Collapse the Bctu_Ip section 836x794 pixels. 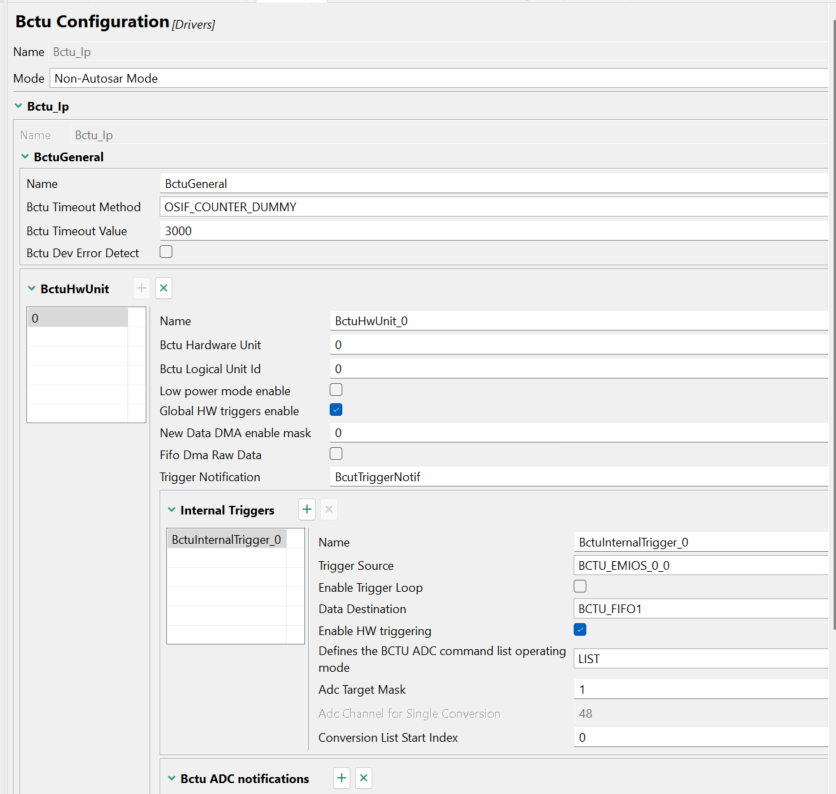(x=19, y=105)
